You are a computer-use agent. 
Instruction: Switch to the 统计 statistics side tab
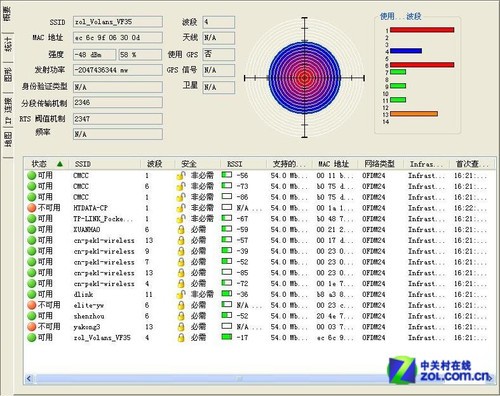click(8, 44)
